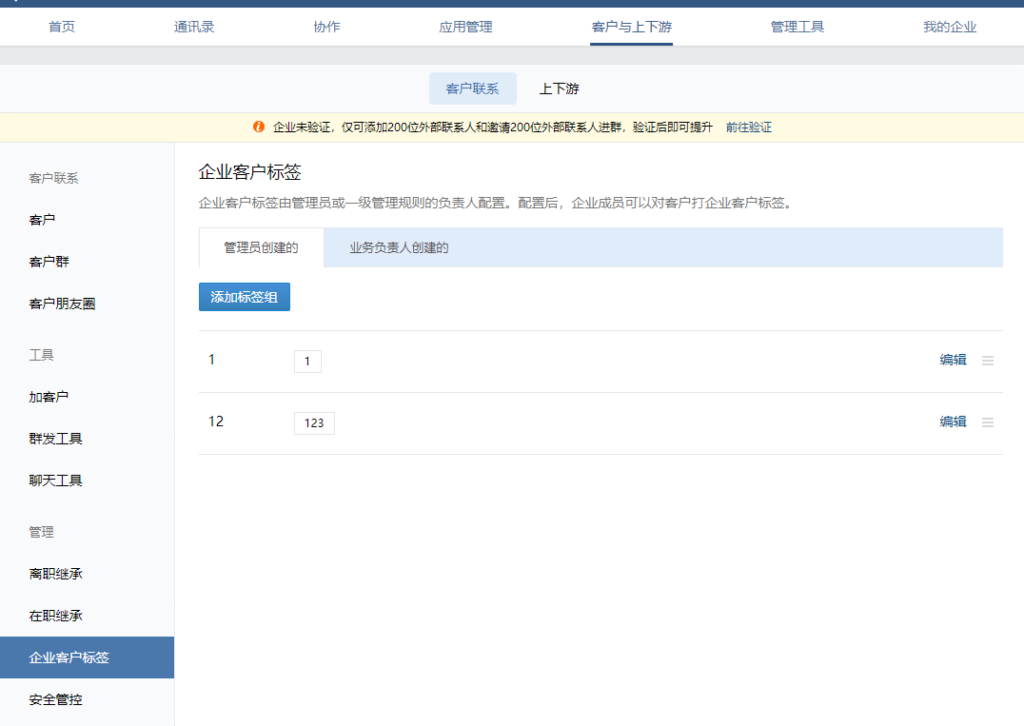
Task: Click the orange warning icon in the notice bar
Action: click(261, 127)
